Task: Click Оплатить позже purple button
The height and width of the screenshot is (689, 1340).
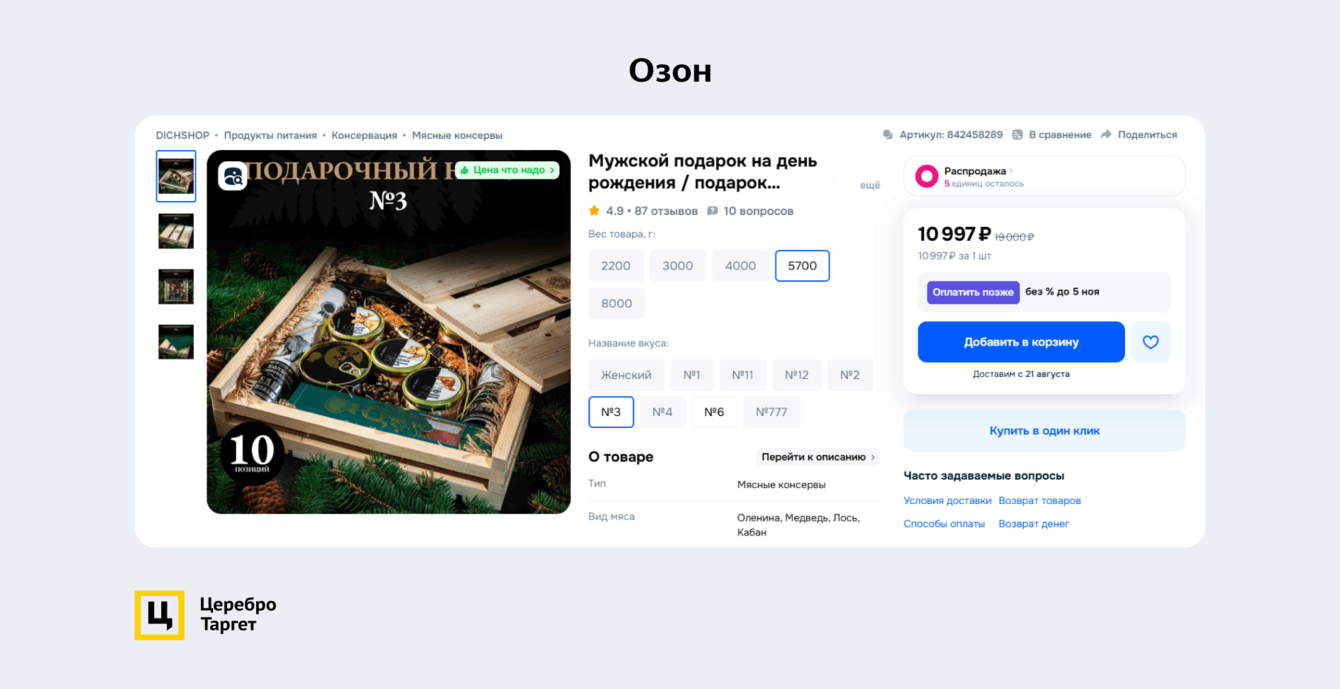Action: (973, 292)
